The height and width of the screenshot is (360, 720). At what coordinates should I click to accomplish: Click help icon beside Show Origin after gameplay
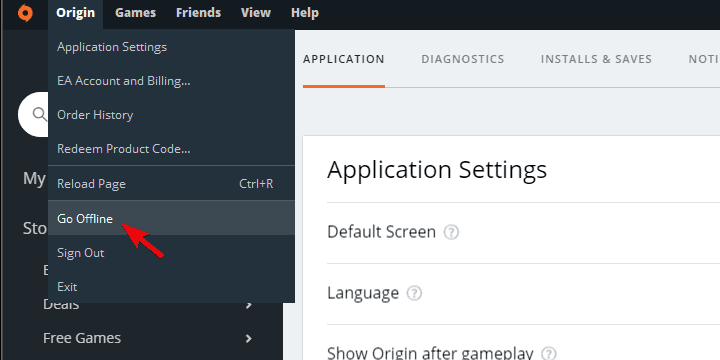click(549, 354)
